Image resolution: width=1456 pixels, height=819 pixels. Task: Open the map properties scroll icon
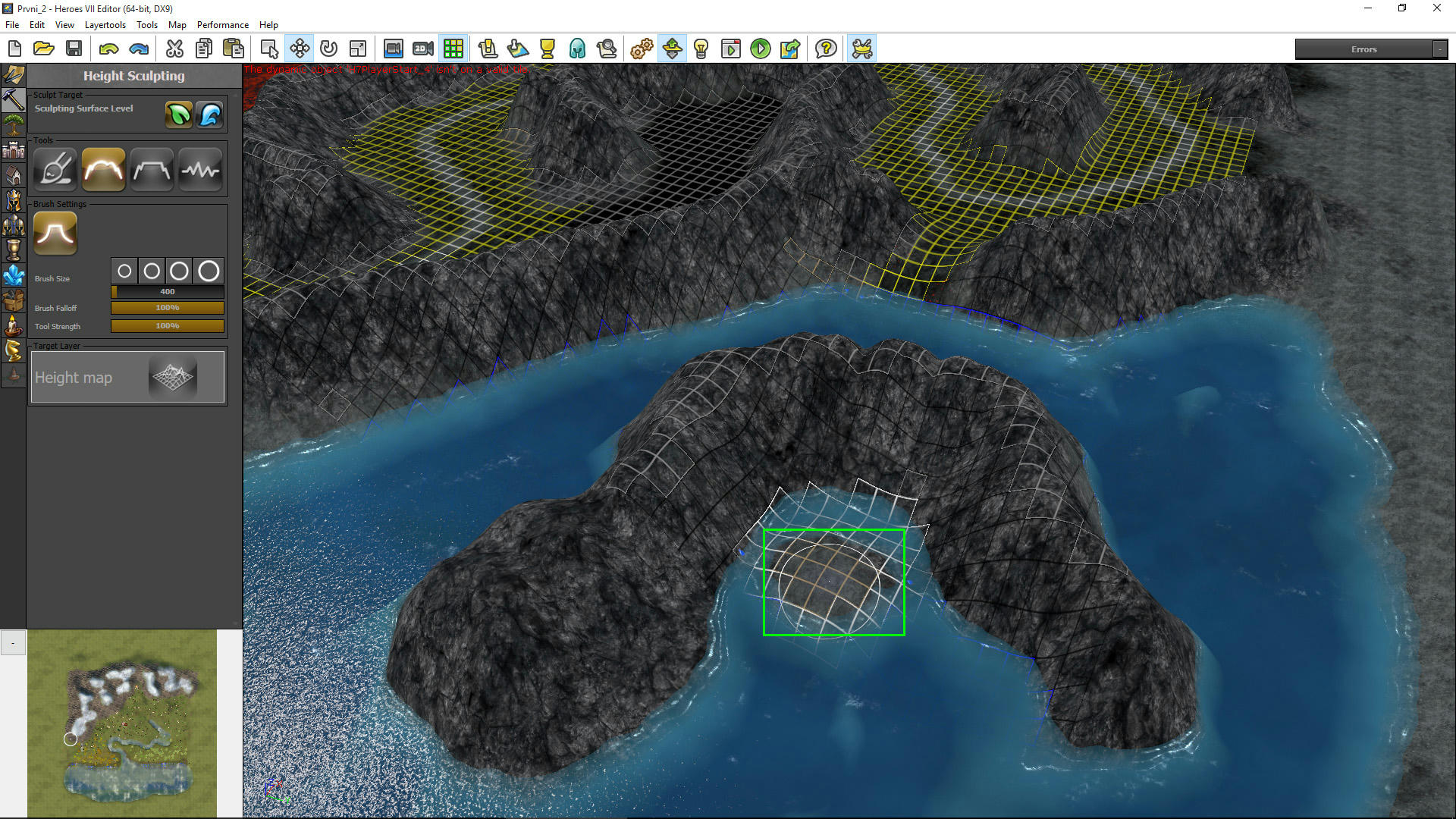488,49
